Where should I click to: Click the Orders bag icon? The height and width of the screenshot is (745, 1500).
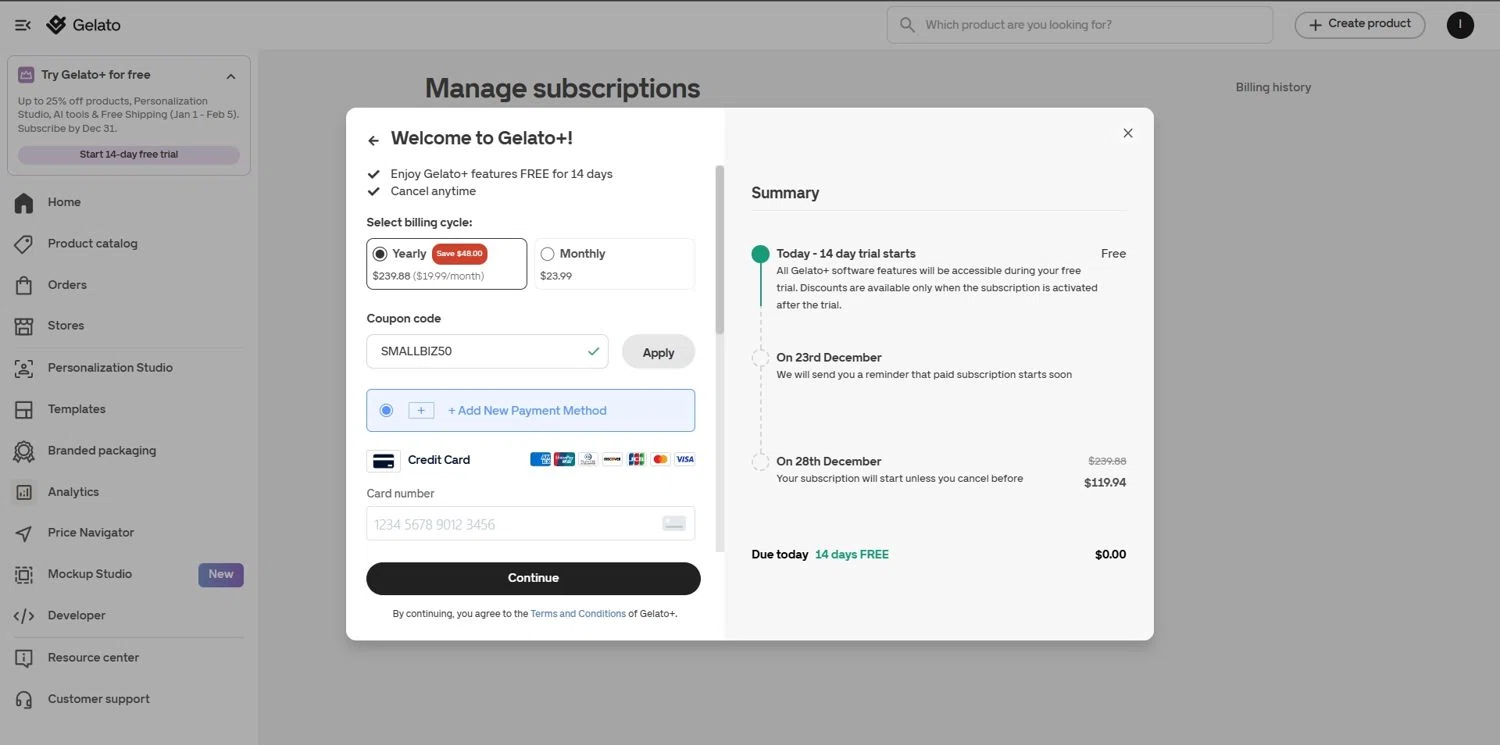pyautogui.click(x=24, y=286)
